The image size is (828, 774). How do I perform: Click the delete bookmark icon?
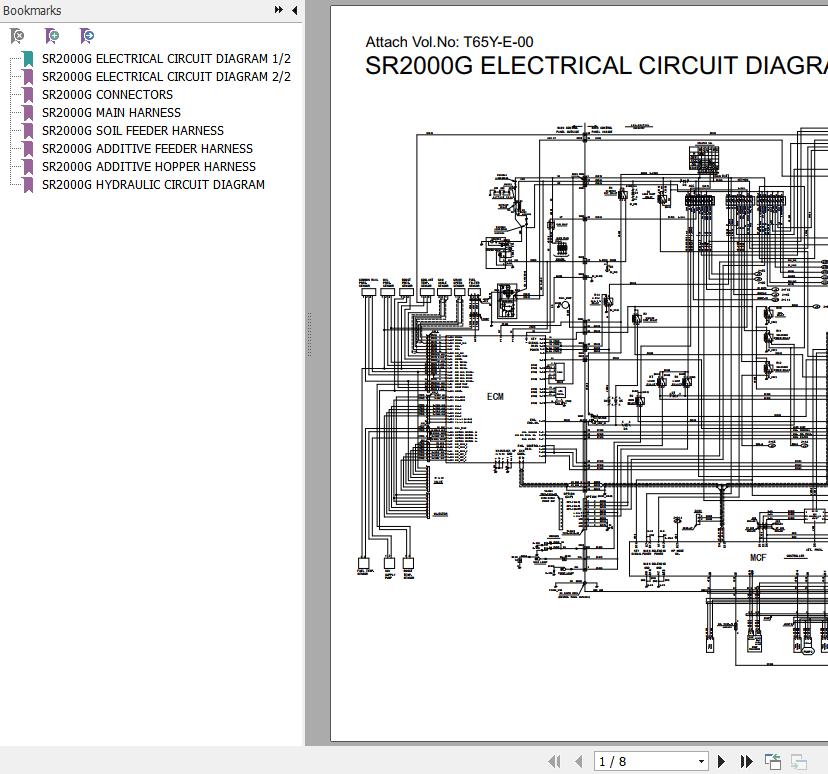click(17, 36)
